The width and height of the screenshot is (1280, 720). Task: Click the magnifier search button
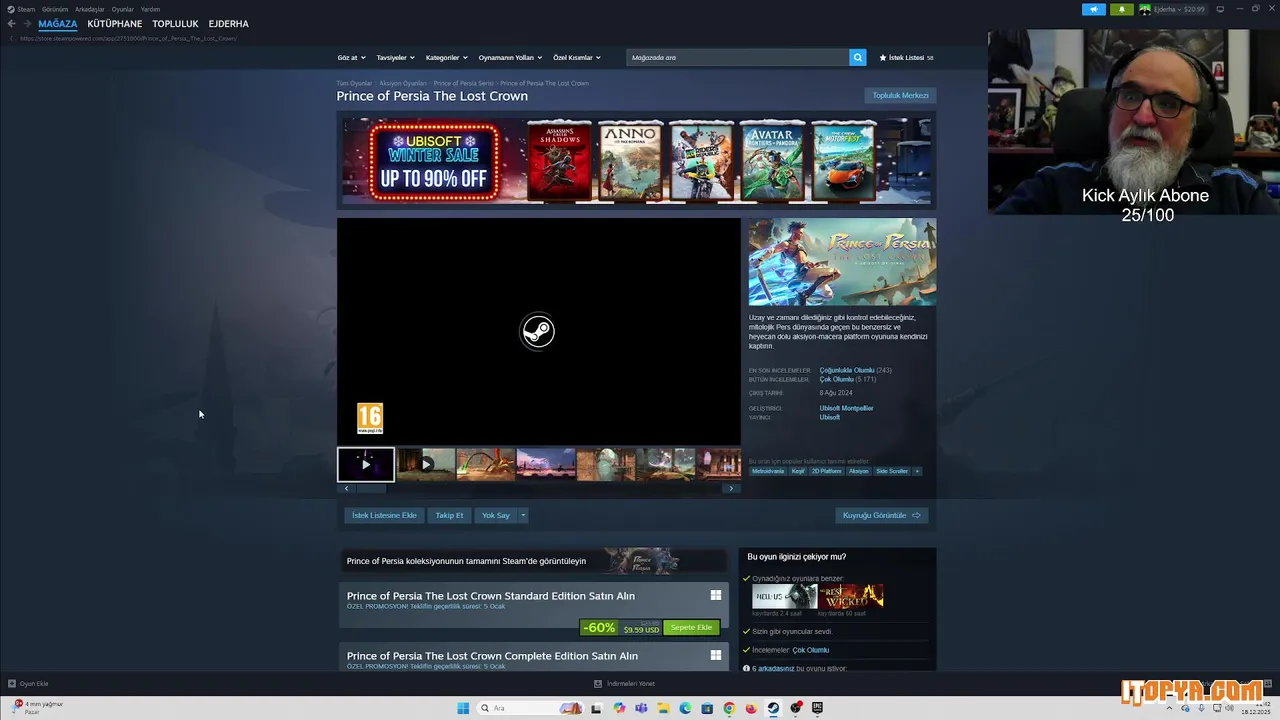coord(858,58)
